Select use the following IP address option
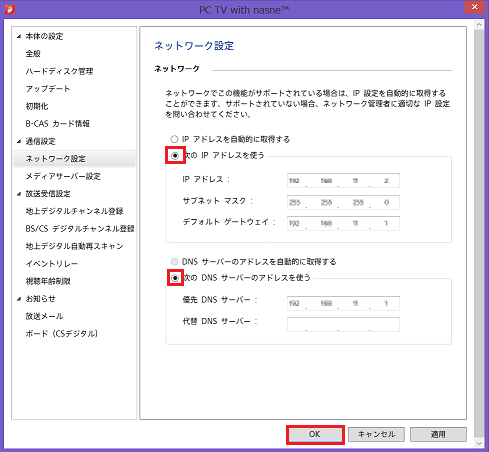The height and width of the screenshot is (452, 489). (175, 155)
